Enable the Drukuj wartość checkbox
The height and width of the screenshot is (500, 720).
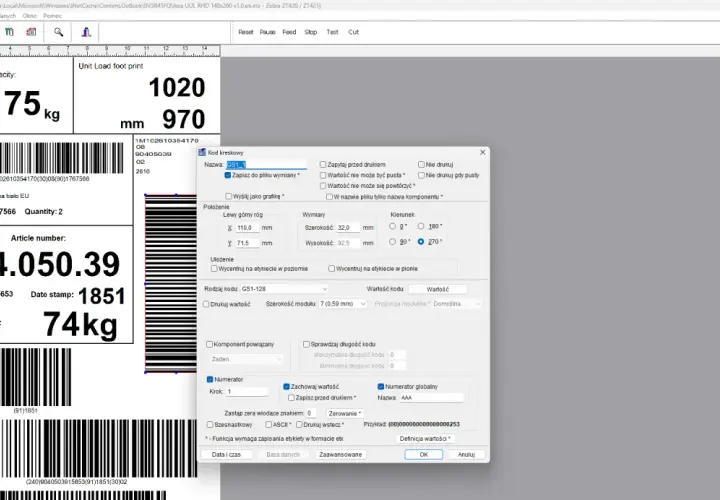(x=206, y=304)
